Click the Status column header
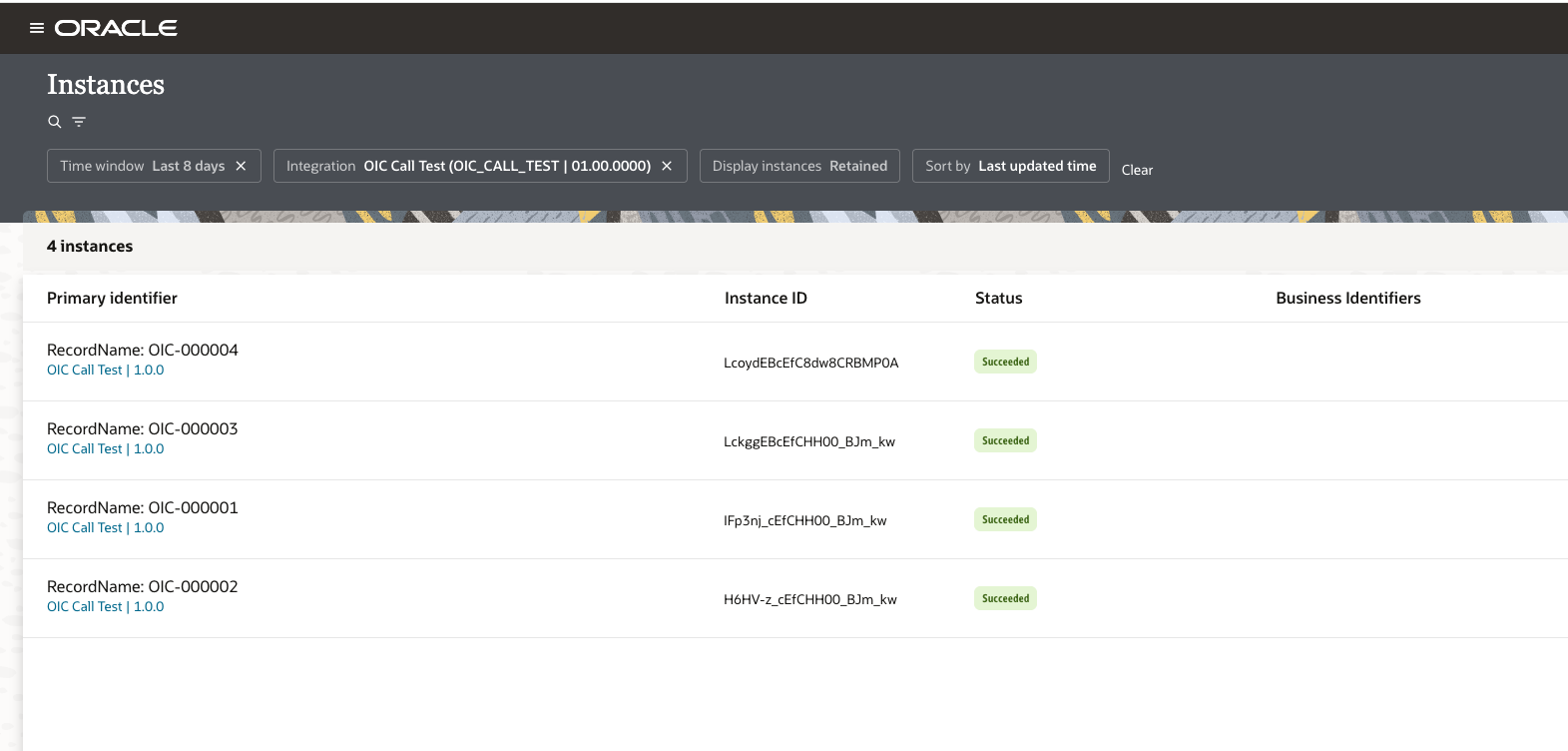Image resolution: width=1568 pixels, height=751 pixels. [998, 298]
